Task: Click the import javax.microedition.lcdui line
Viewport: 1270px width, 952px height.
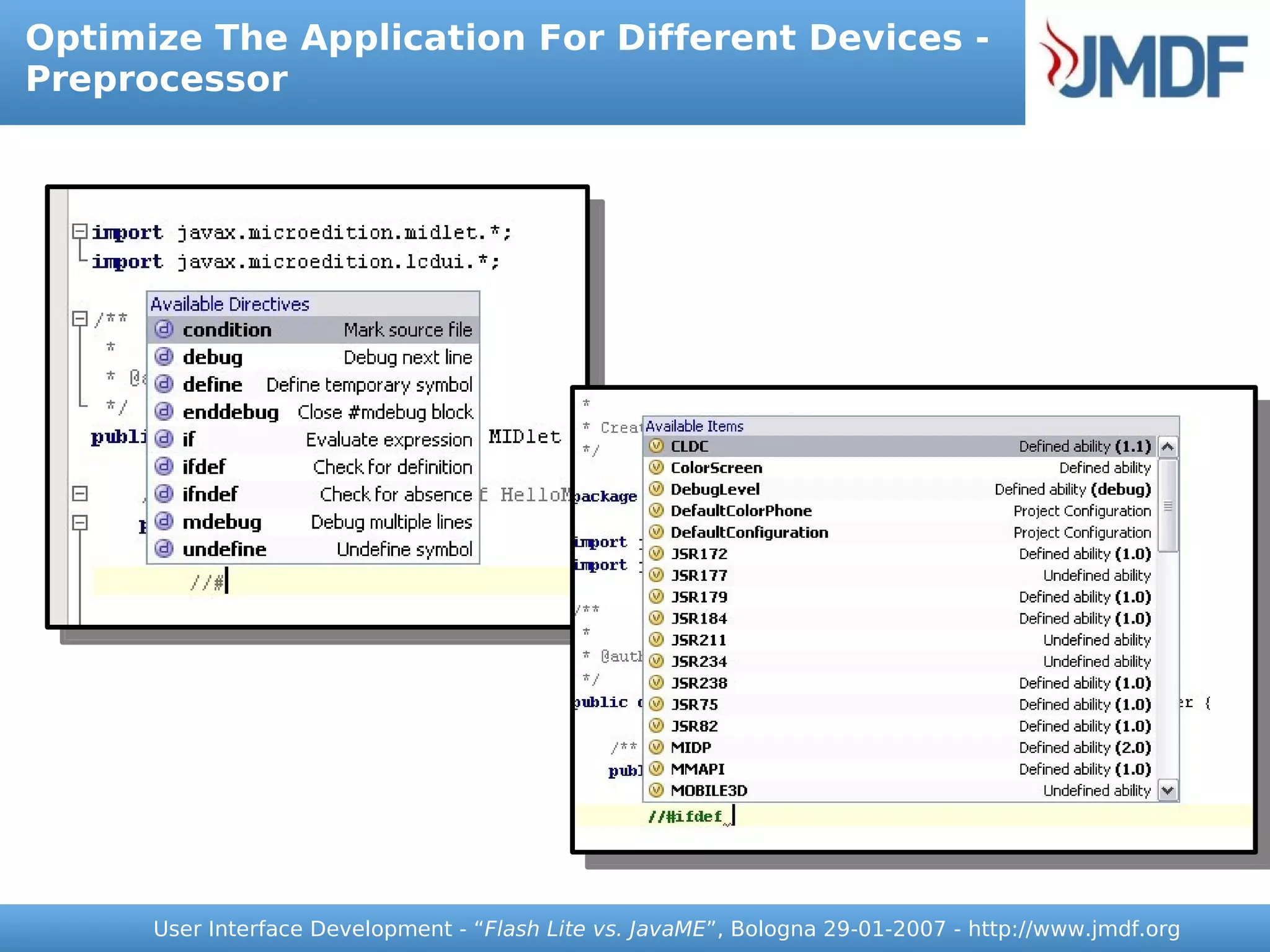Action: [296, 262]
